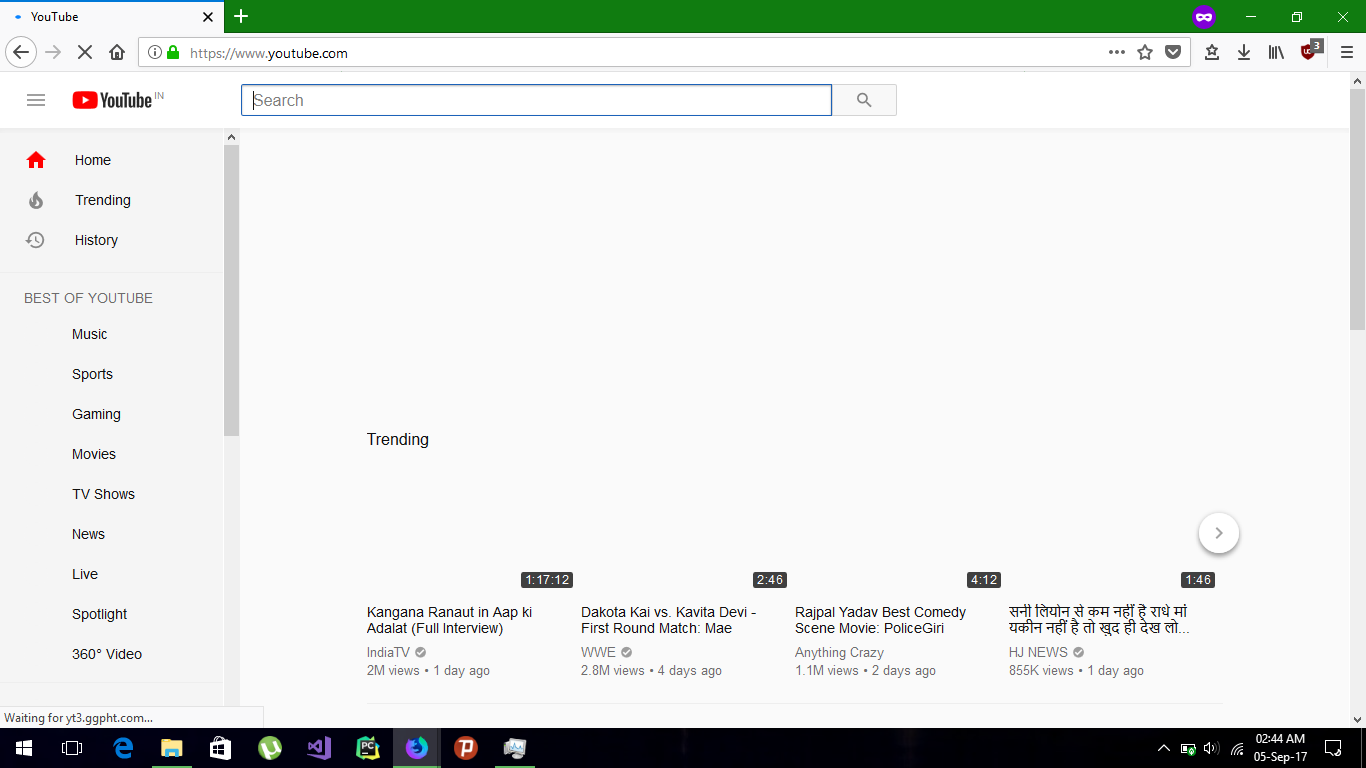Open the volume control in the tray

coord(1212,748)
